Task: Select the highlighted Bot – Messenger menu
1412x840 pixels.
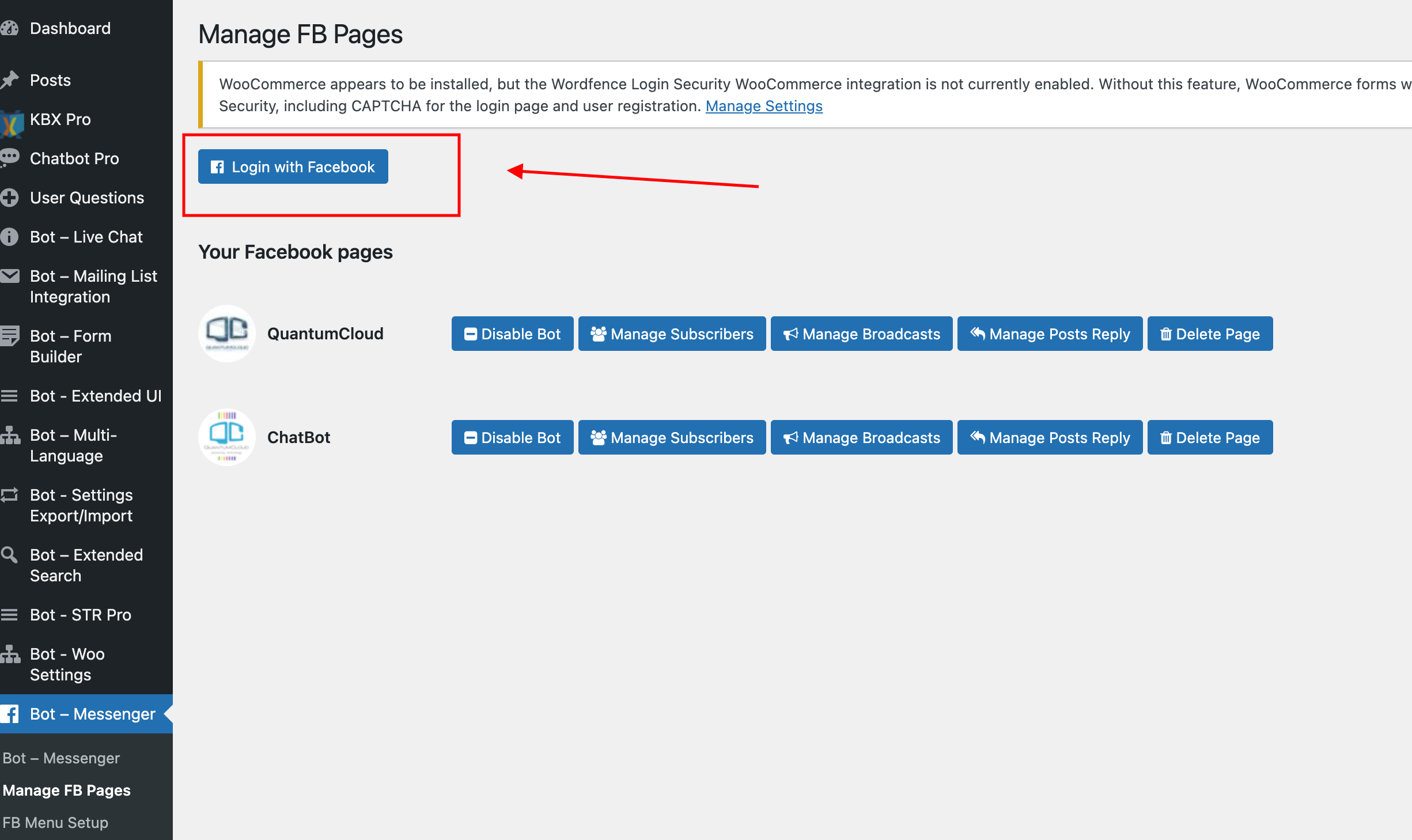Action: 86,714
